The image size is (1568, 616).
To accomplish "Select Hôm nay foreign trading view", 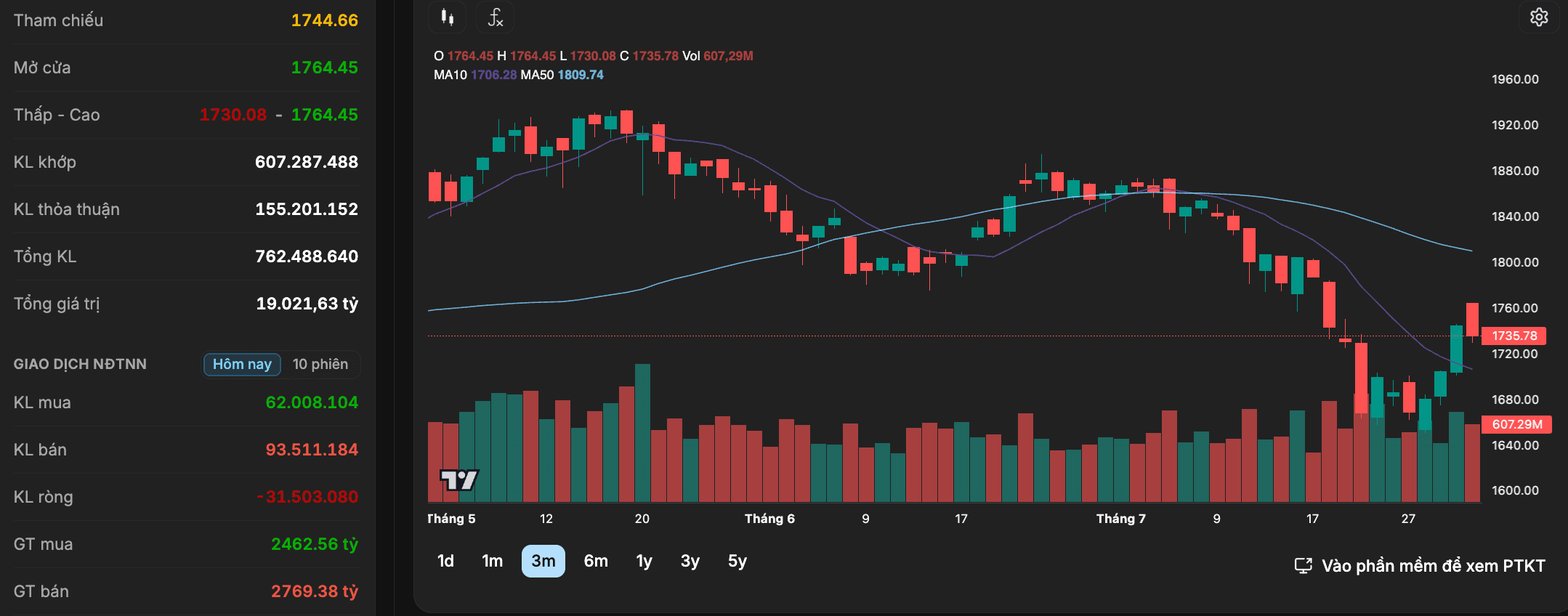I will click(x=242, y=364).
